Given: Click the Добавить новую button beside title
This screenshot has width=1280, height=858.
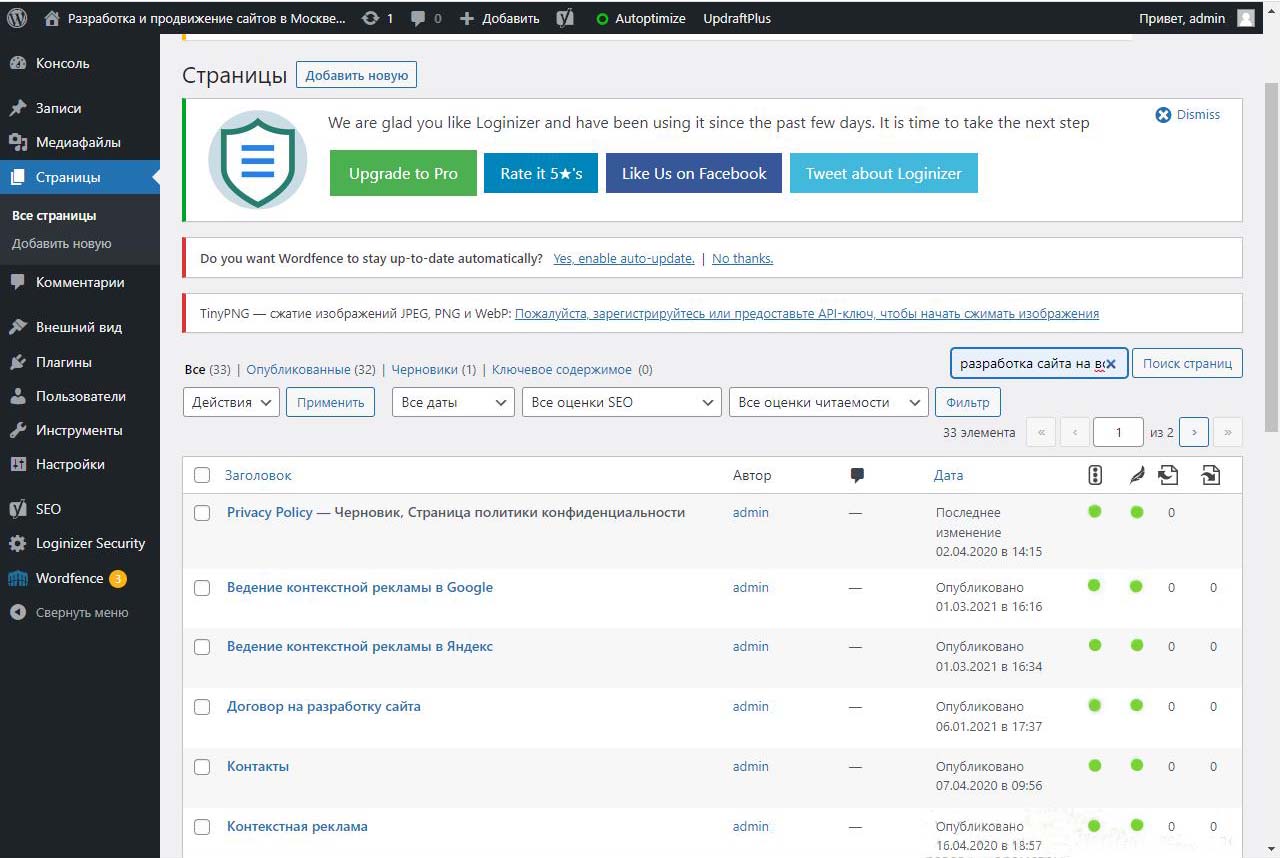Looking at the screenshot, I should pyautogui.click(x=356, y=75).
